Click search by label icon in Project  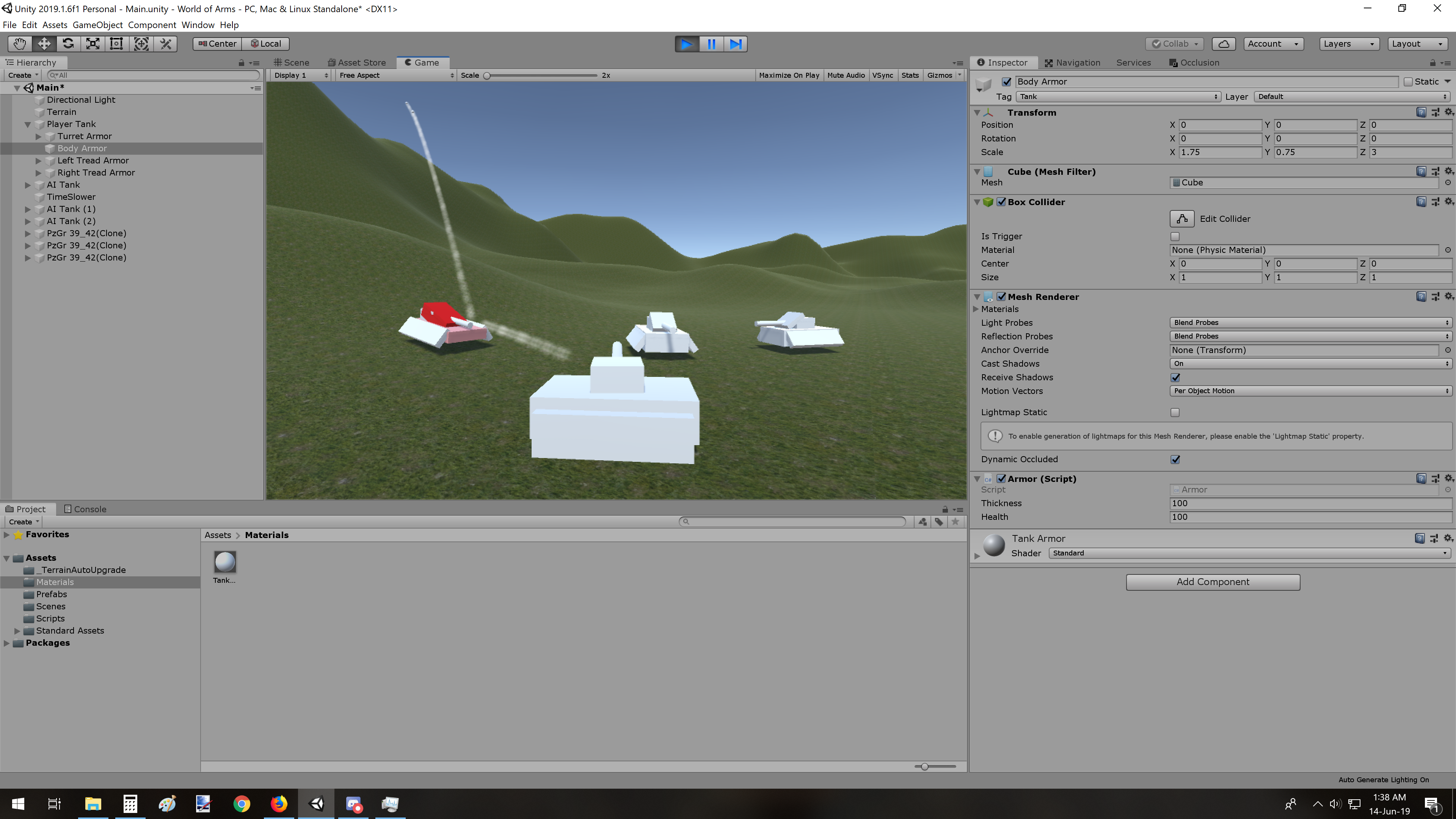coord(939,522)
